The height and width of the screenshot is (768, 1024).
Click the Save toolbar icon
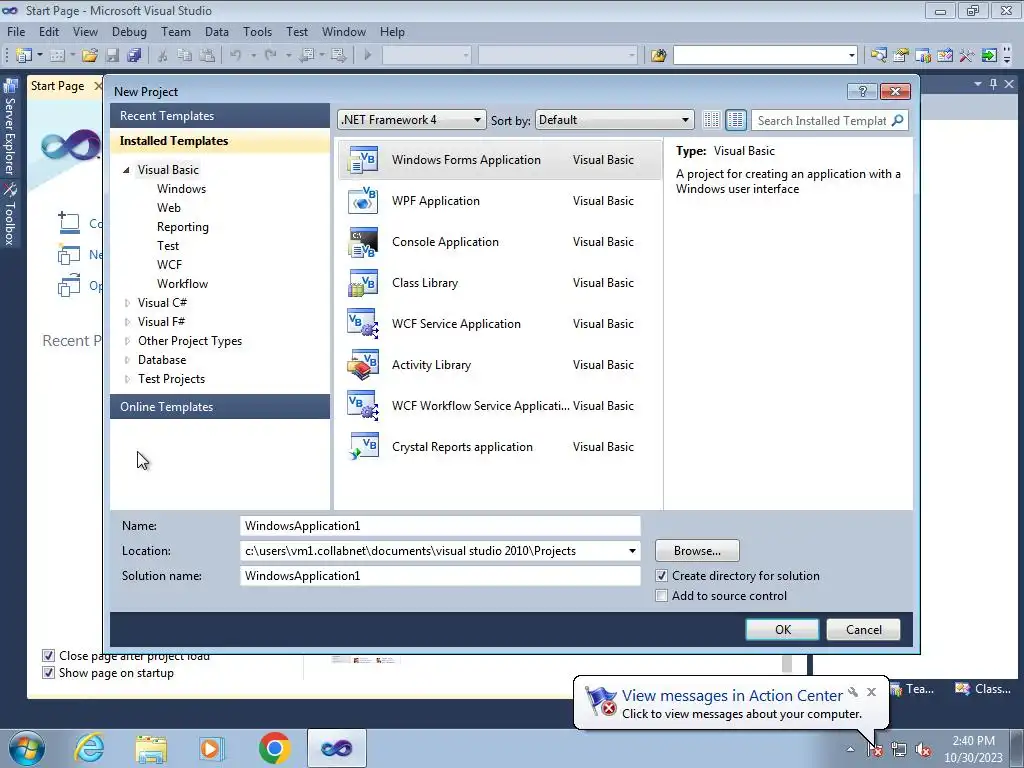(x=112, y=56)
